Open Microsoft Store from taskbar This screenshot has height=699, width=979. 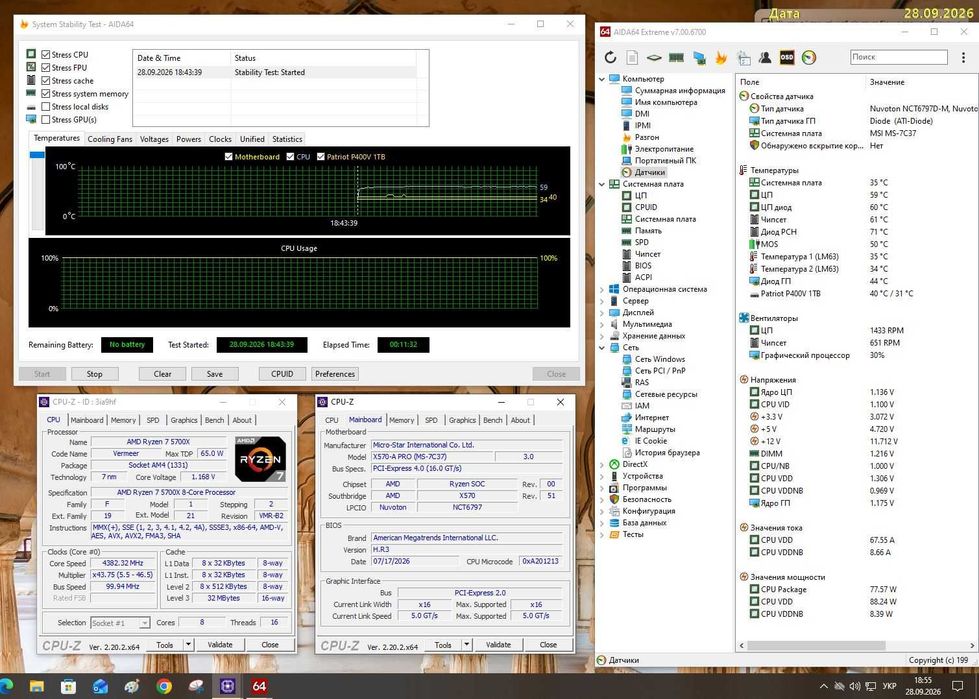click(69, 687)
